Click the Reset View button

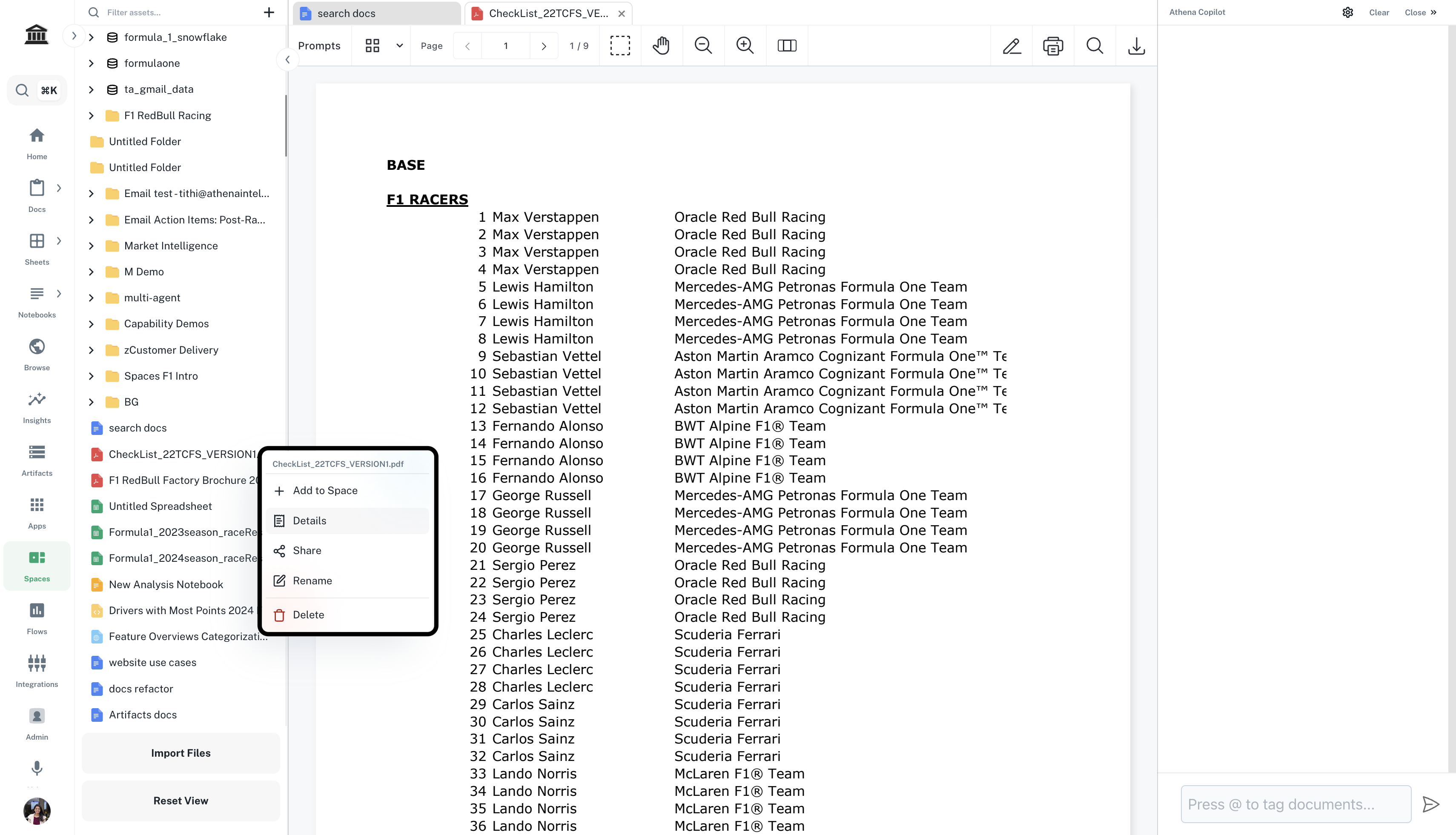(x=181, y=801)
